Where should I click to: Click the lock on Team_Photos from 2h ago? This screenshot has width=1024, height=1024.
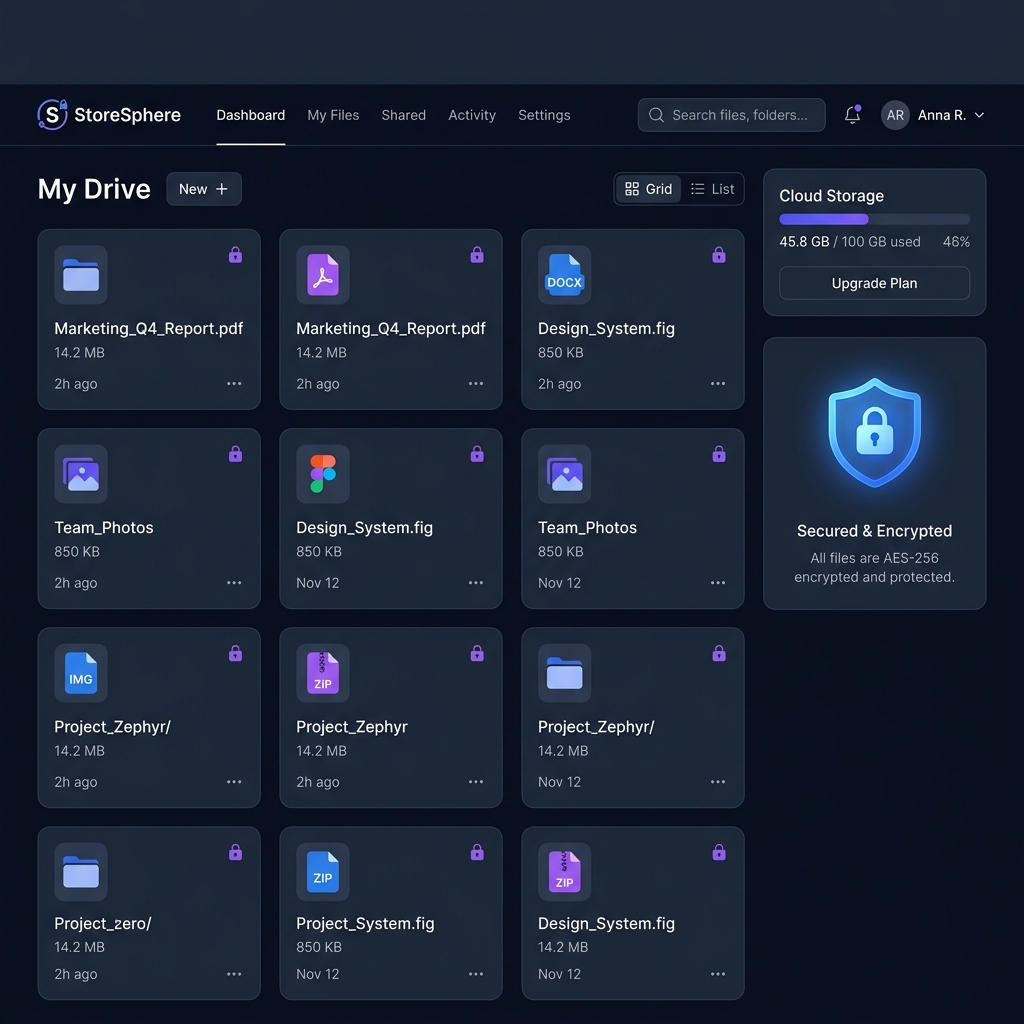236,454
